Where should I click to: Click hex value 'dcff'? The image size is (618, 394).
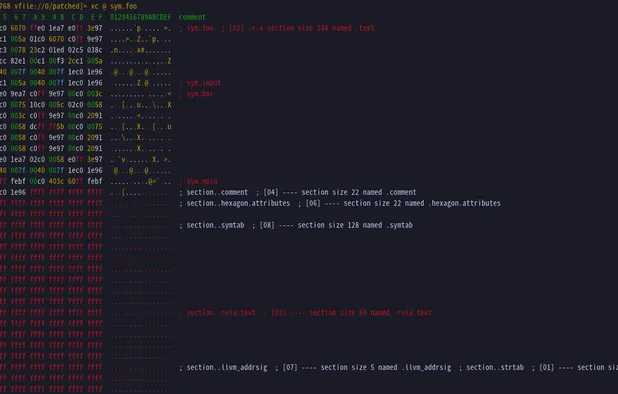tap(37, 126)
